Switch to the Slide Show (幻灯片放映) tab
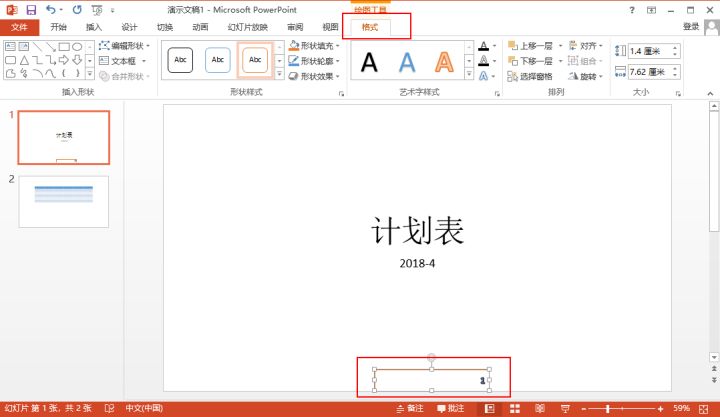 (248, 27)
